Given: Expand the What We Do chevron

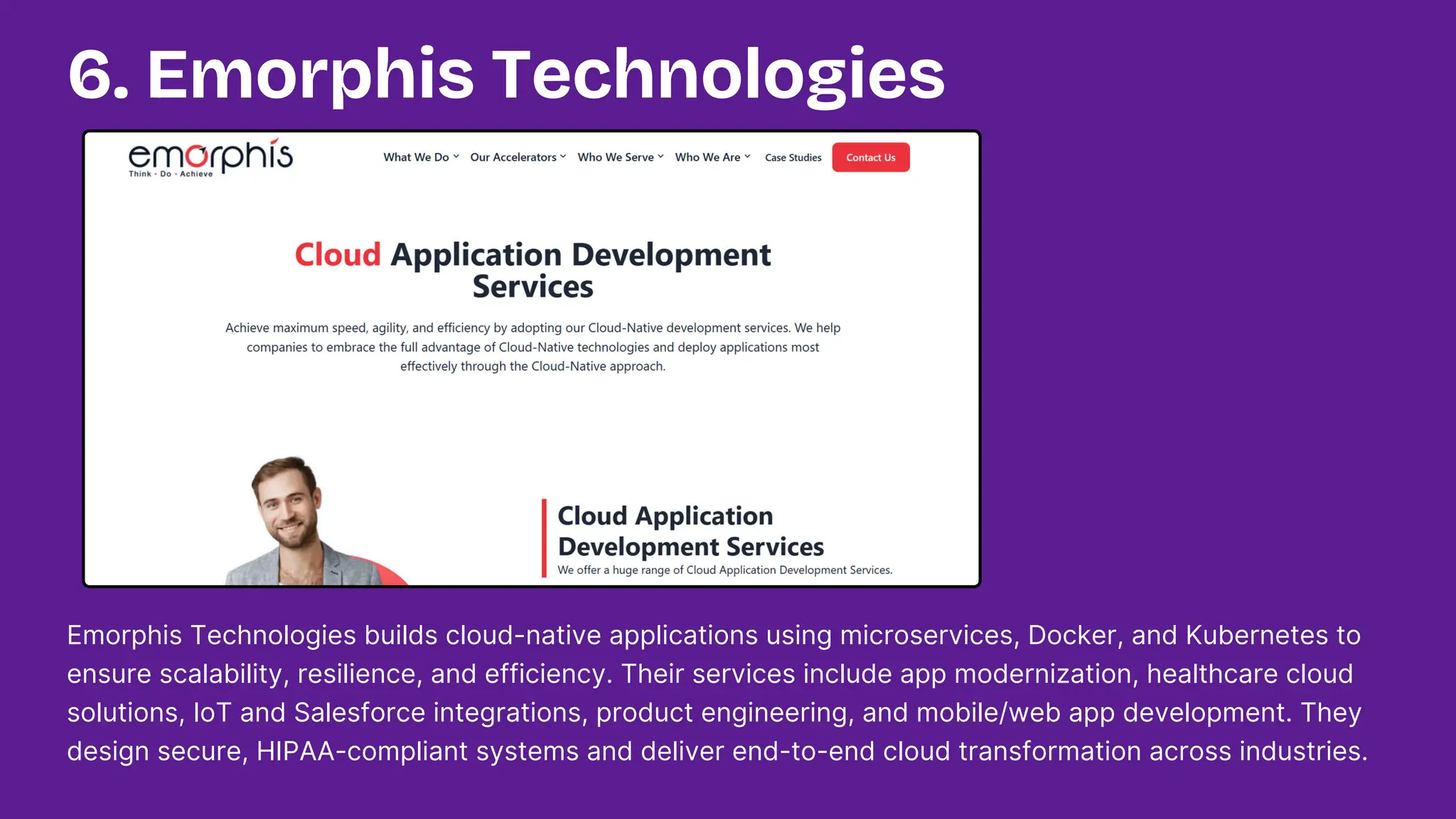Looking at the screenshot, I should (456, 157).
